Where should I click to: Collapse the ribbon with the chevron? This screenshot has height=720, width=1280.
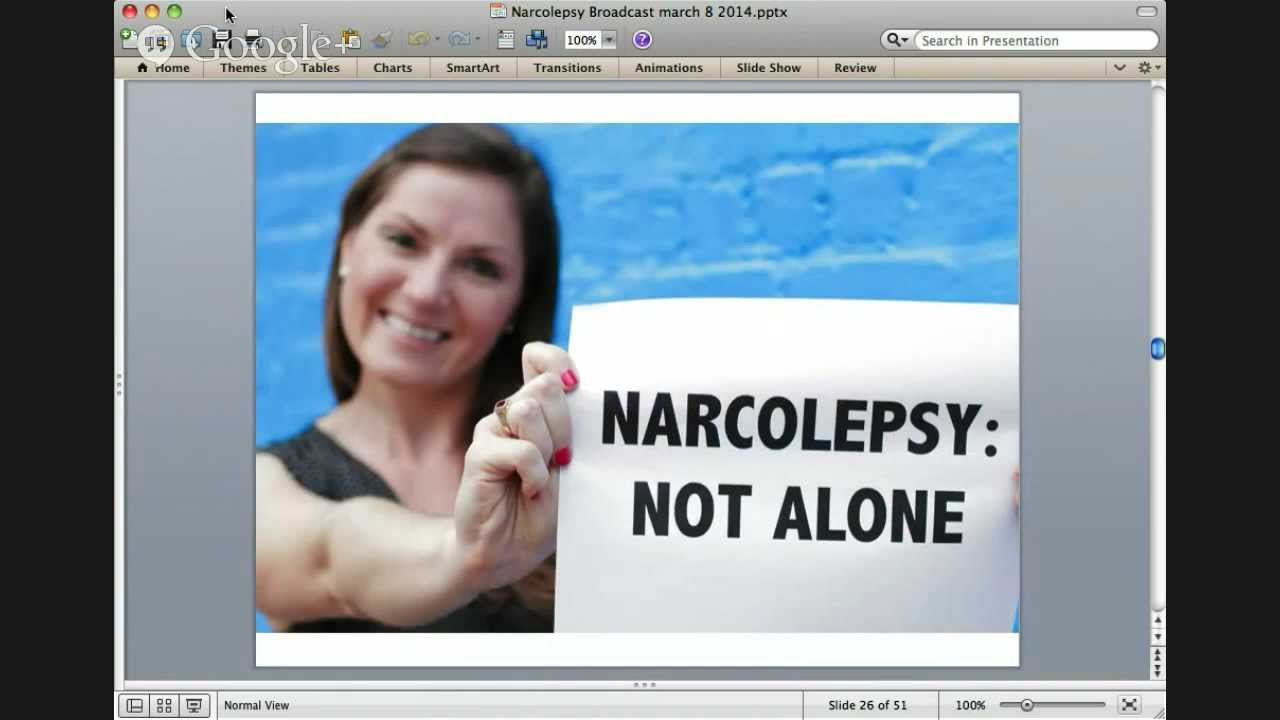1120,68
